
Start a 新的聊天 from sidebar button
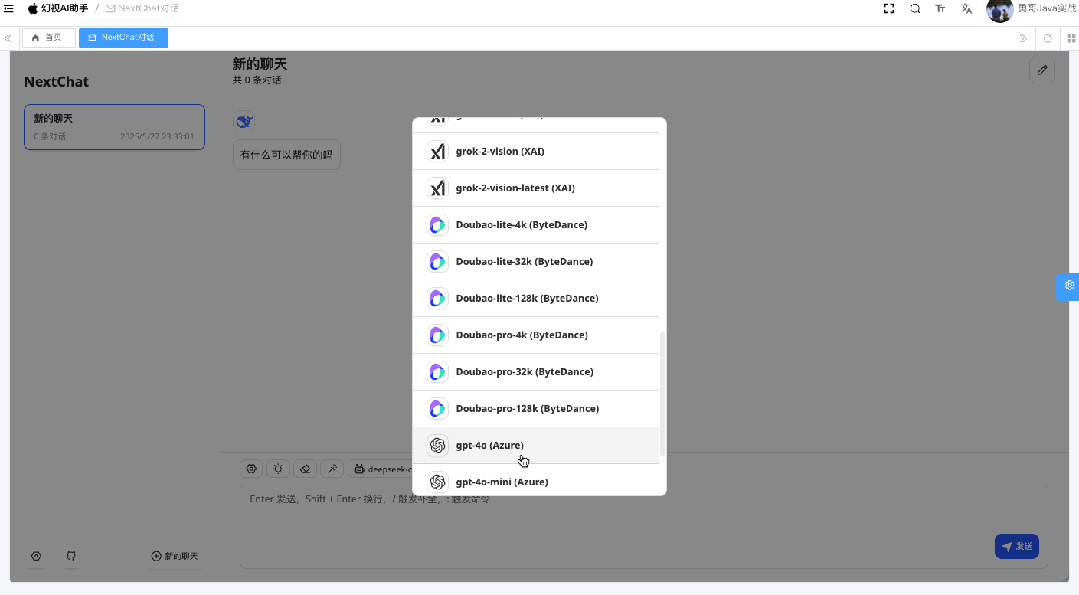click(x=175, y=556)
